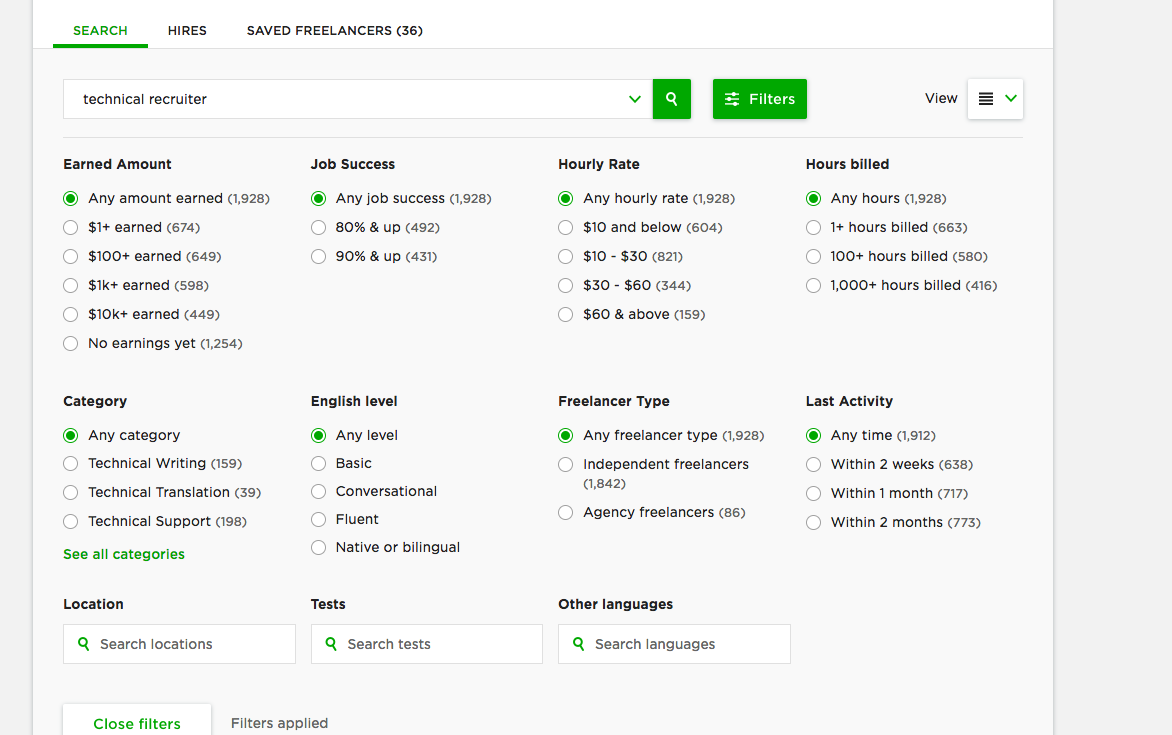
Task: Switch to the Hires tab
Action: 187,31
